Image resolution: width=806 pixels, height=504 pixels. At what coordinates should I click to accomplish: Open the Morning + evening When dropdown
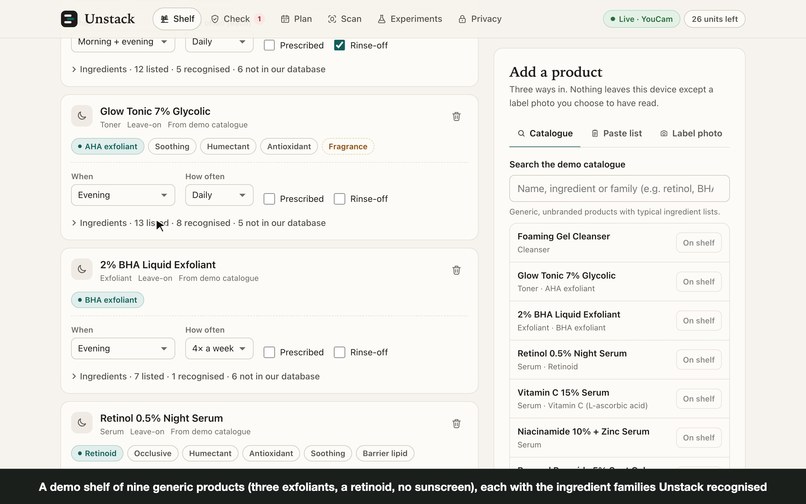click(x=123, y=42)
